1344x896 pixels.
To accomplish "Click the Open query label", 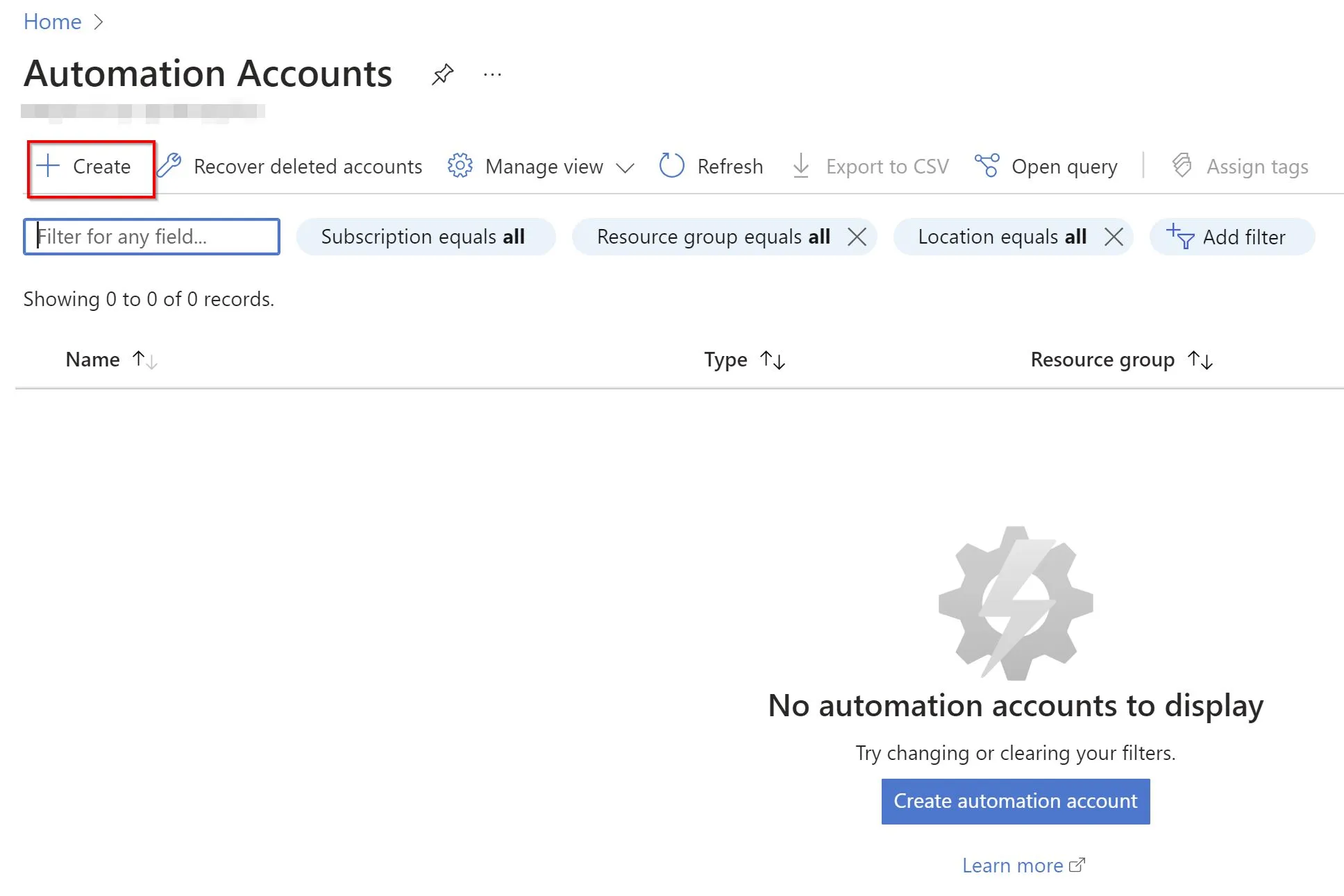I will (1064, 167).
